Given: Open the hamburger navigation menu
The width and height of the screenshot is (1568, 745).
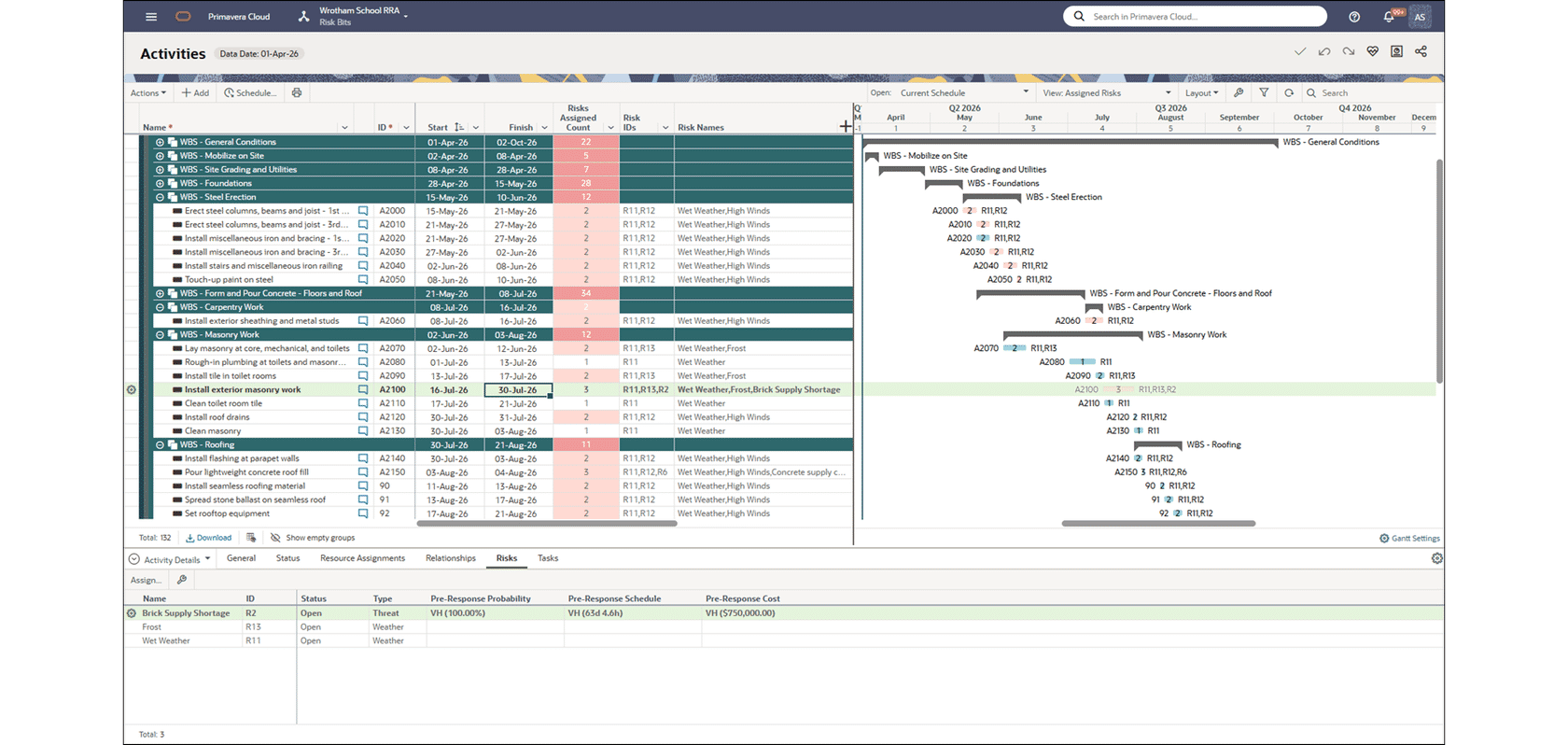Looking at the screenshot, I should [x=151, y=17].
